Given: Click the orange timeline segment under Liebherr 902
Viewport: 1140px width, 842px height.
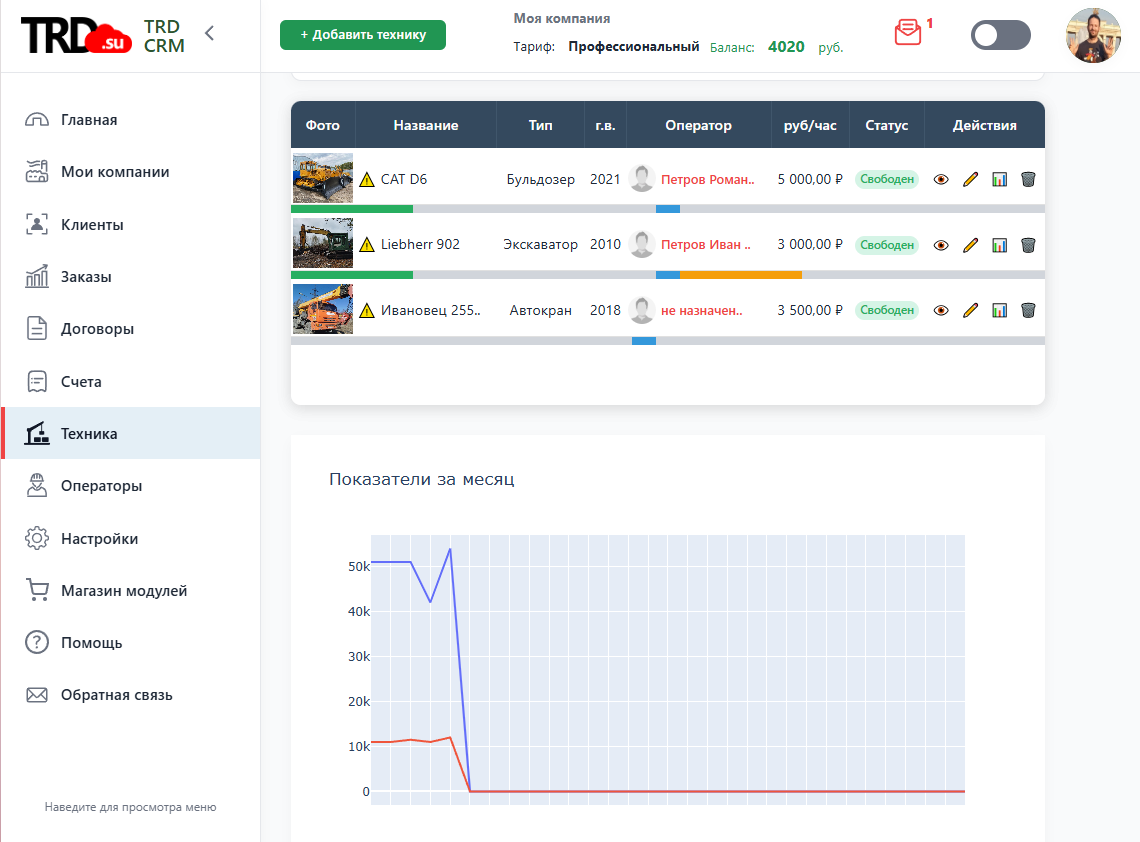Looking at the screenshot, I should coord(741,275).
